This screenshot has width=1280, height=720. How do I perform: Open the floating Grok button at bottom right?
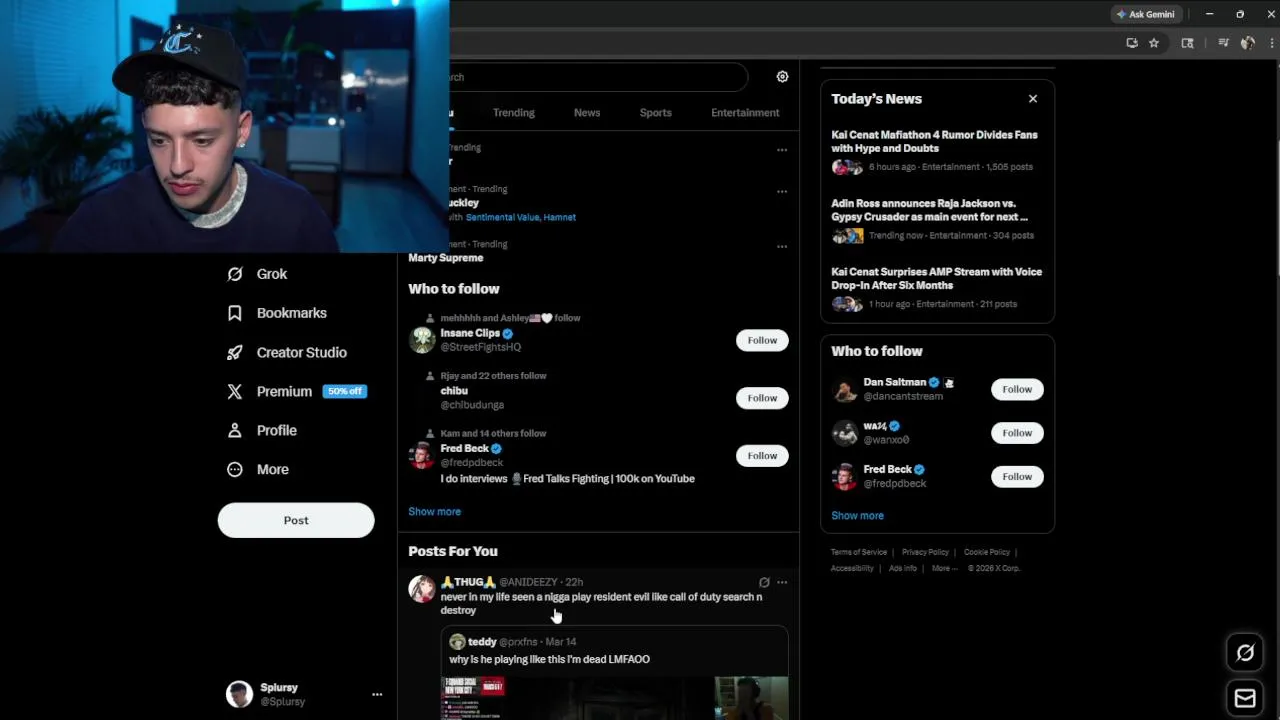[x=1245, y=653]
